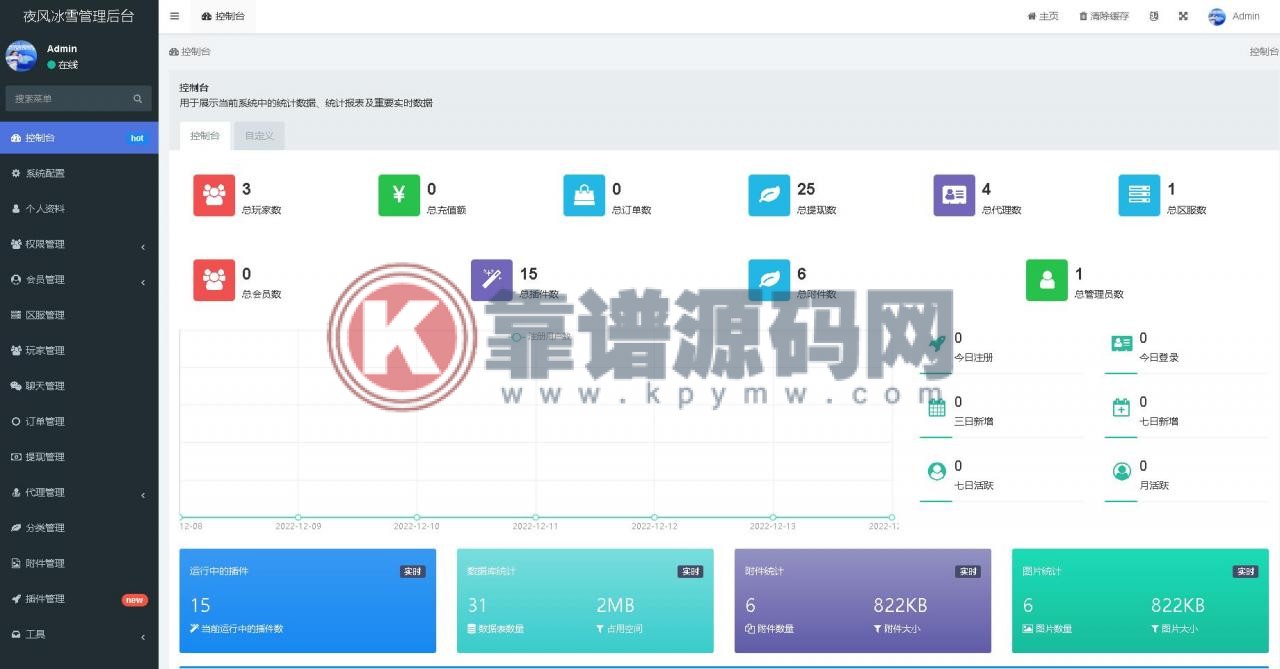Click the 实时 badge on 运行中的插件 card
1280x669 pixels.
coord(413,572)
